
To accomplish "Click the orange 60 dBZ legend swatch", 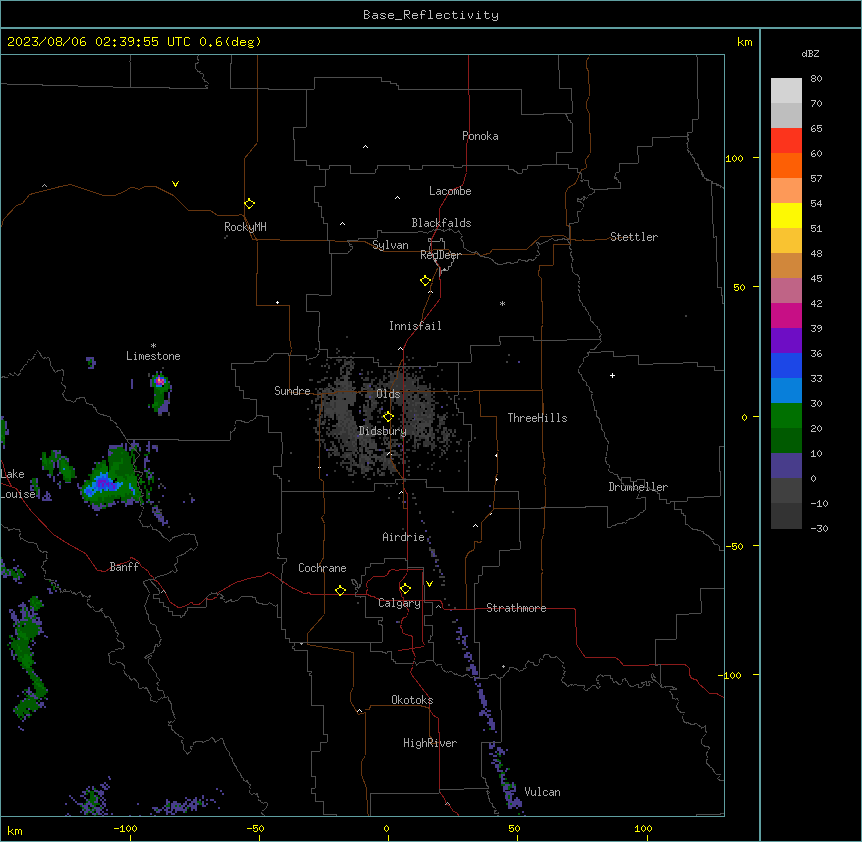I will click(786, 165).
